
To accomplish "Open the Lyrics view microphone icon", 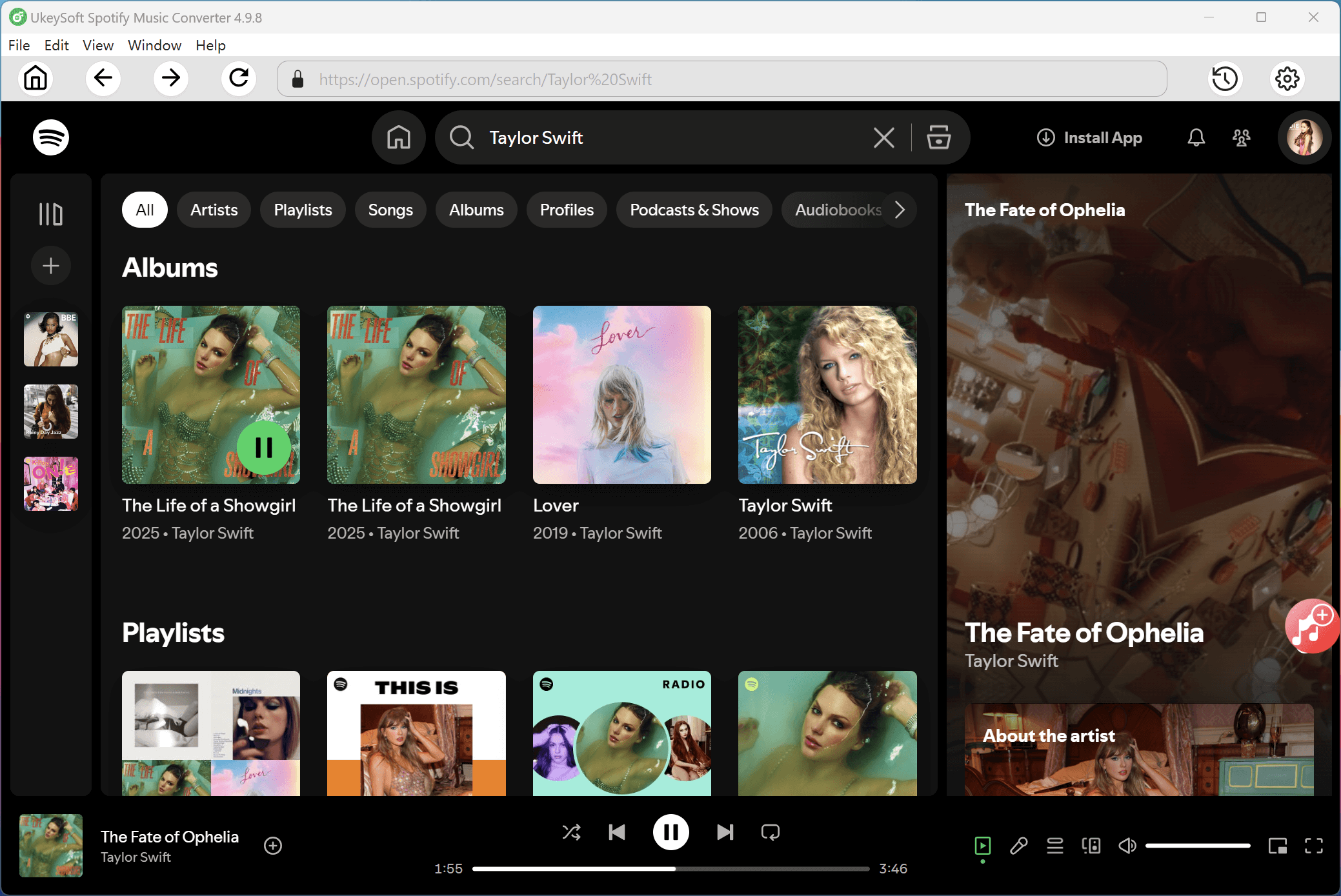I will 1018,846.
